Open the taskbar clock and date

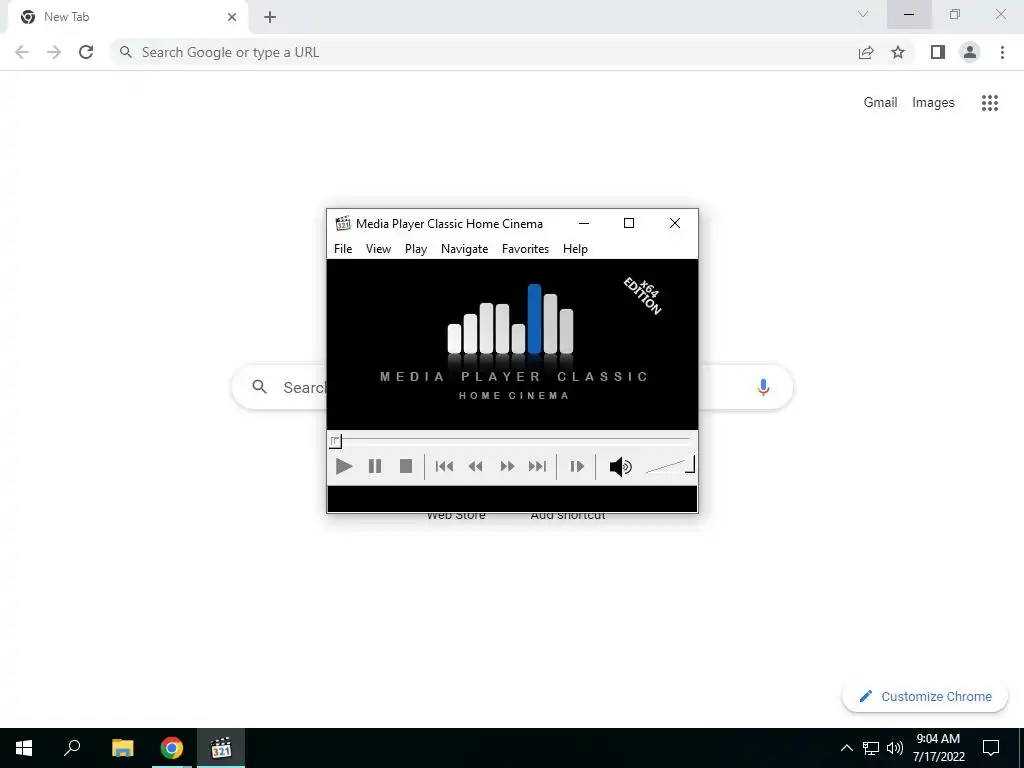pos(938,748)
